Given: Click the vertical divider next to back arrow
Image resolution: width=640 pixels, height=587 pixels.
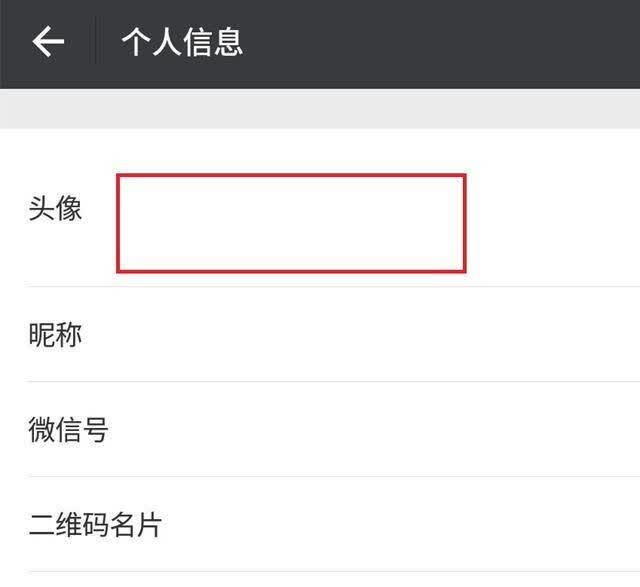Looking at the screenshot, I should [96, 40].
